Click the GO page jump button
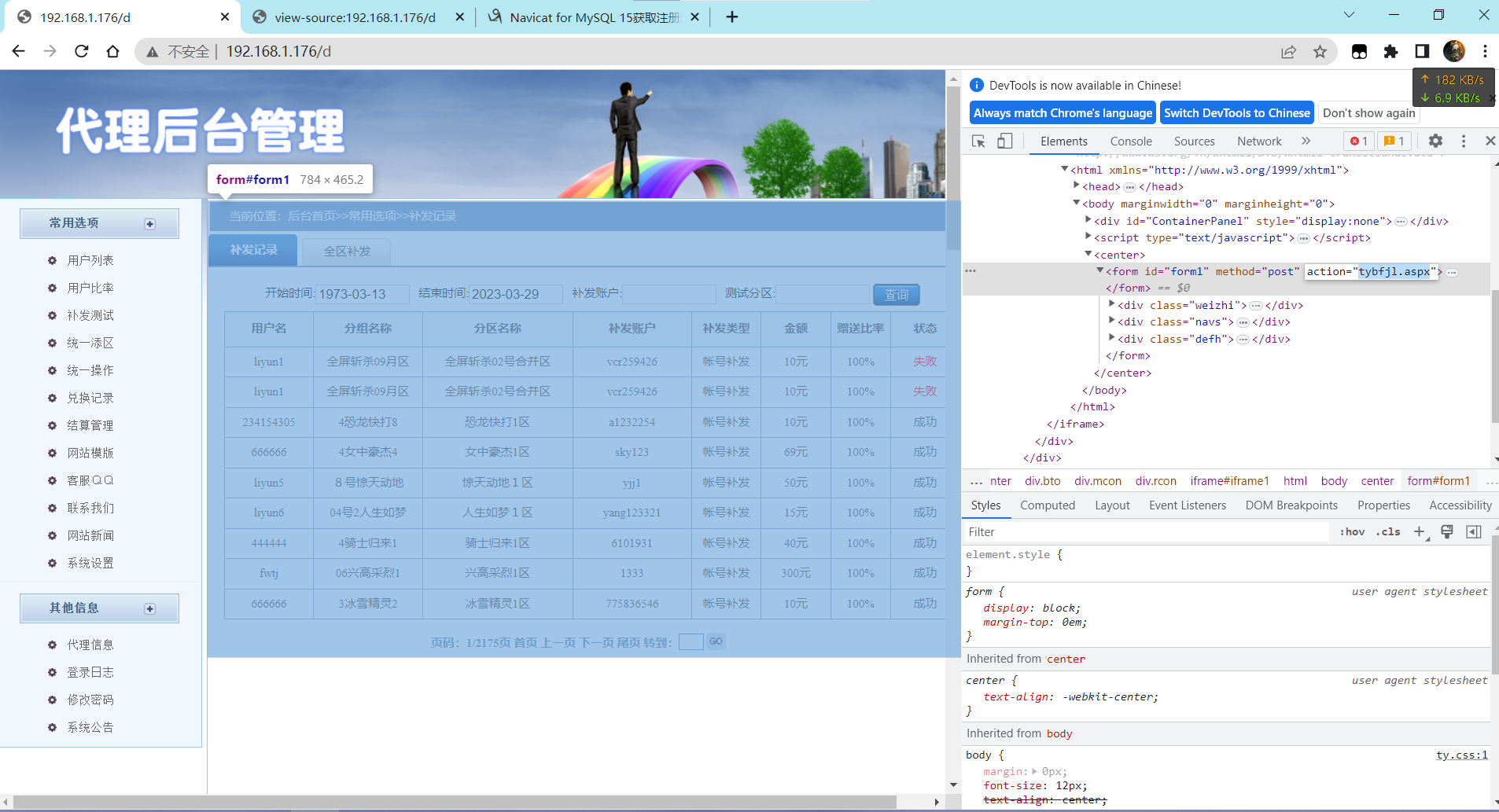 pos(716,641)
